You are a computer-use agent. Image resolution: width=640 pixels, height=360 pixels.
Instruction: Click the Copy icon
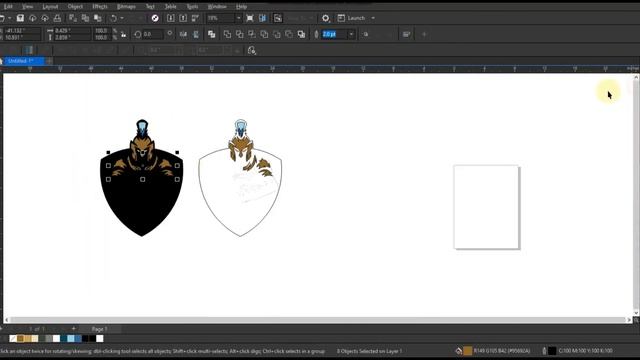point(85,18)
